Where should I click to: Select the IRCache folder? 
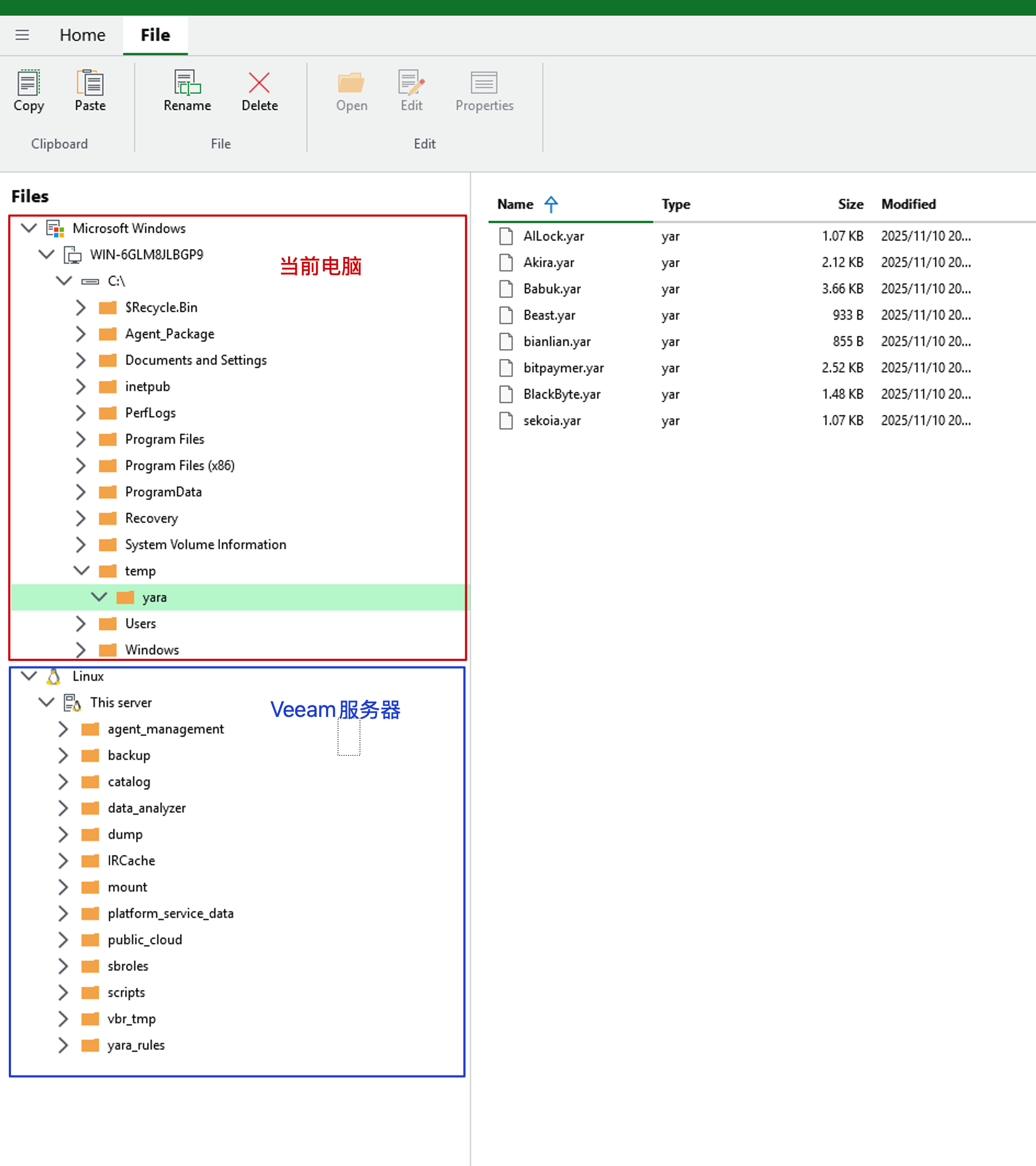tap(132, 860)
